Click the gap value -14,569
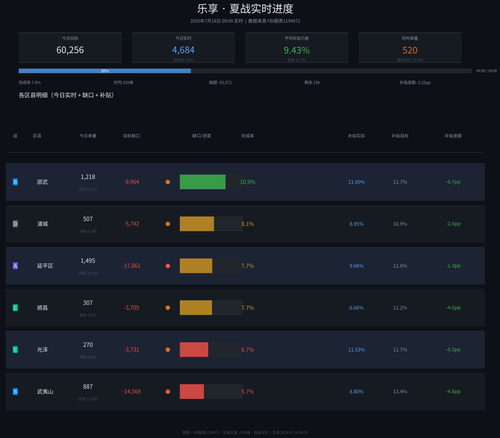This screenshot has height=438, width=500. (132, 391)
